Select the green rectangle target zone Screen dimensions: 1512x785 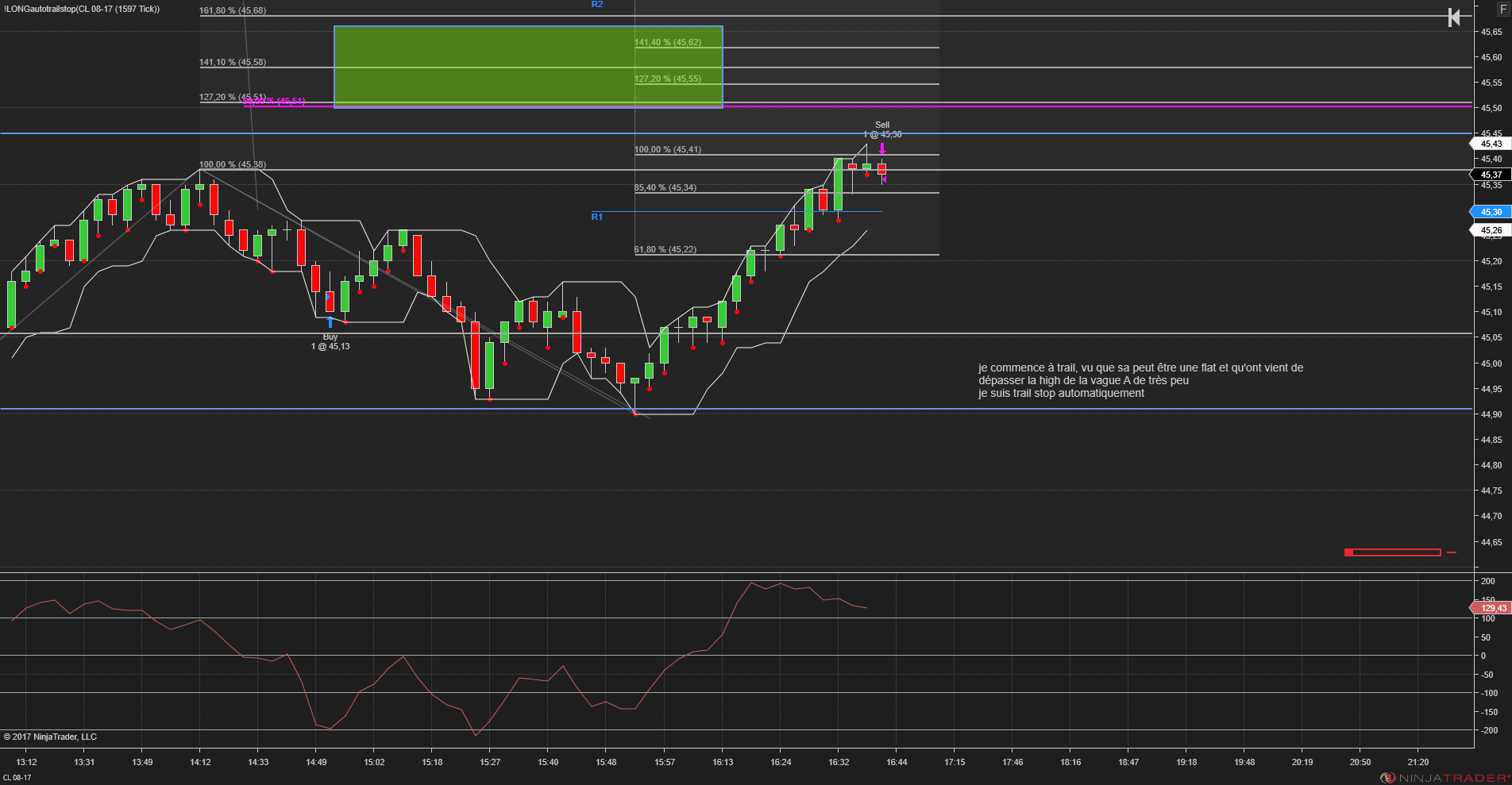click(528, 67)
